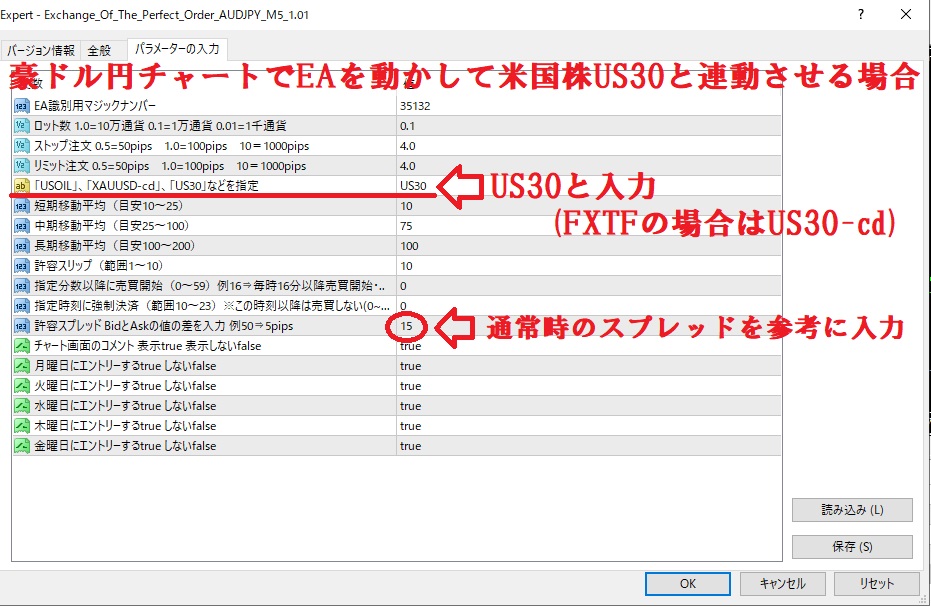This screenshot has width=931, height=607.
Task: Click the icon beside ストップ注文 row
Action: (21, 146)
